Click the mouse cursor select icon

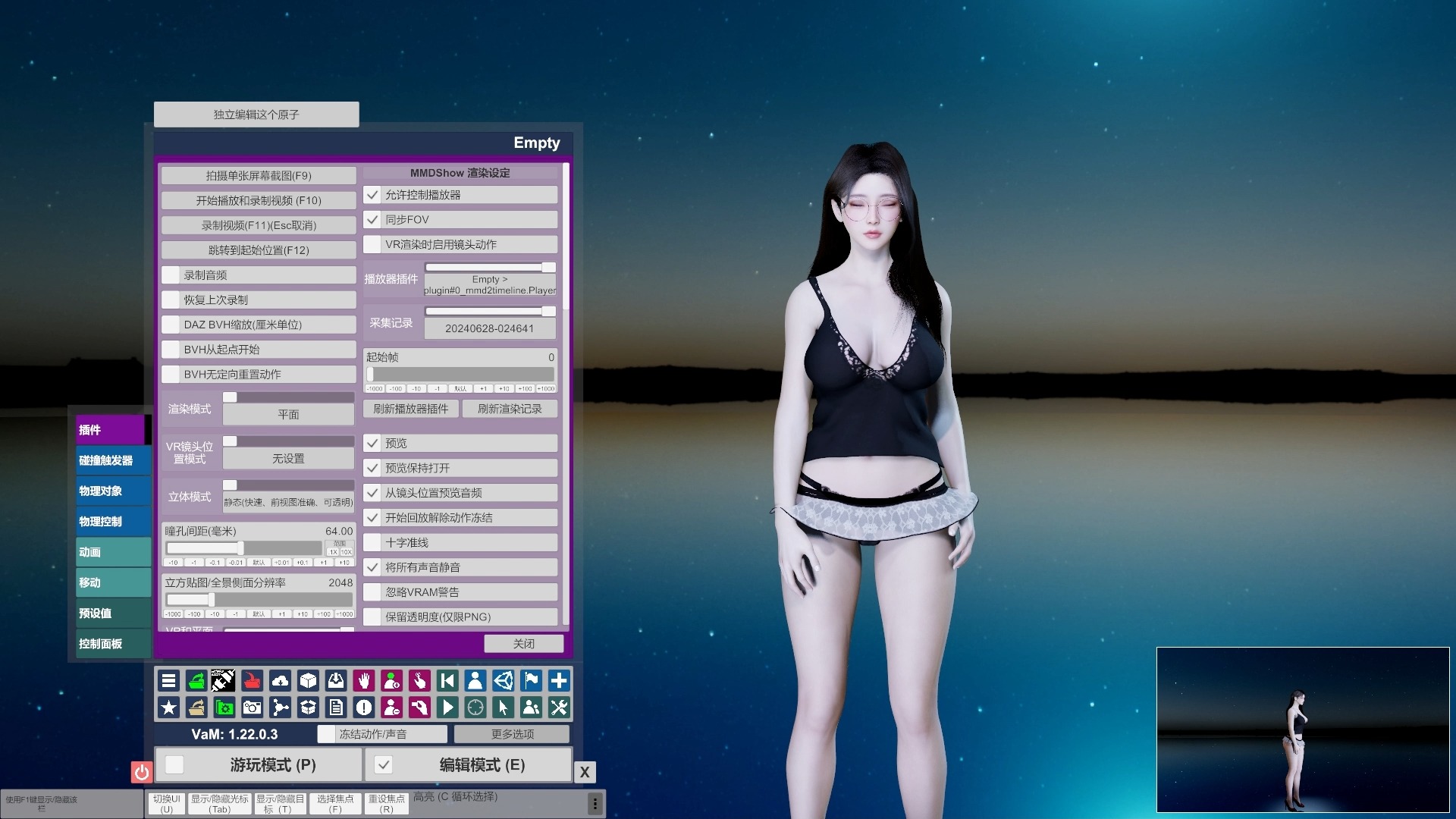(503, 708)
